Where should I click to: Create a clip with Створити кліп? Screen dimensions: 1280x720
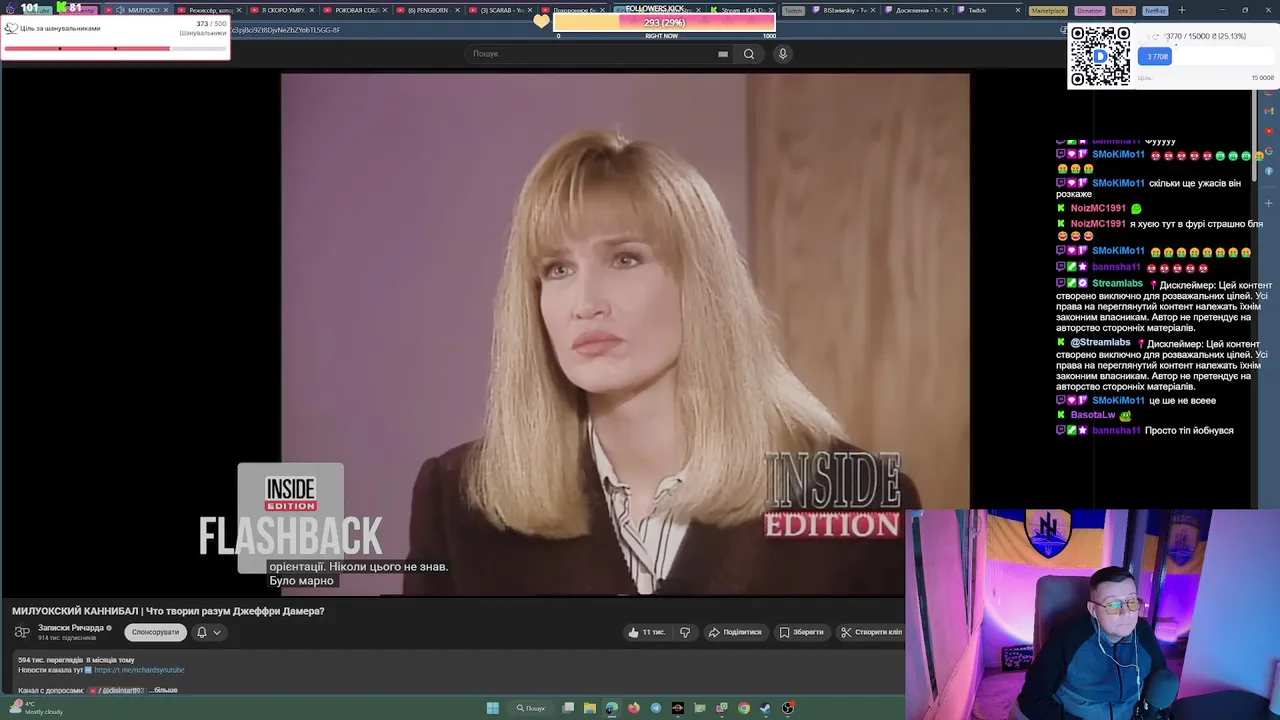point(871,632)
